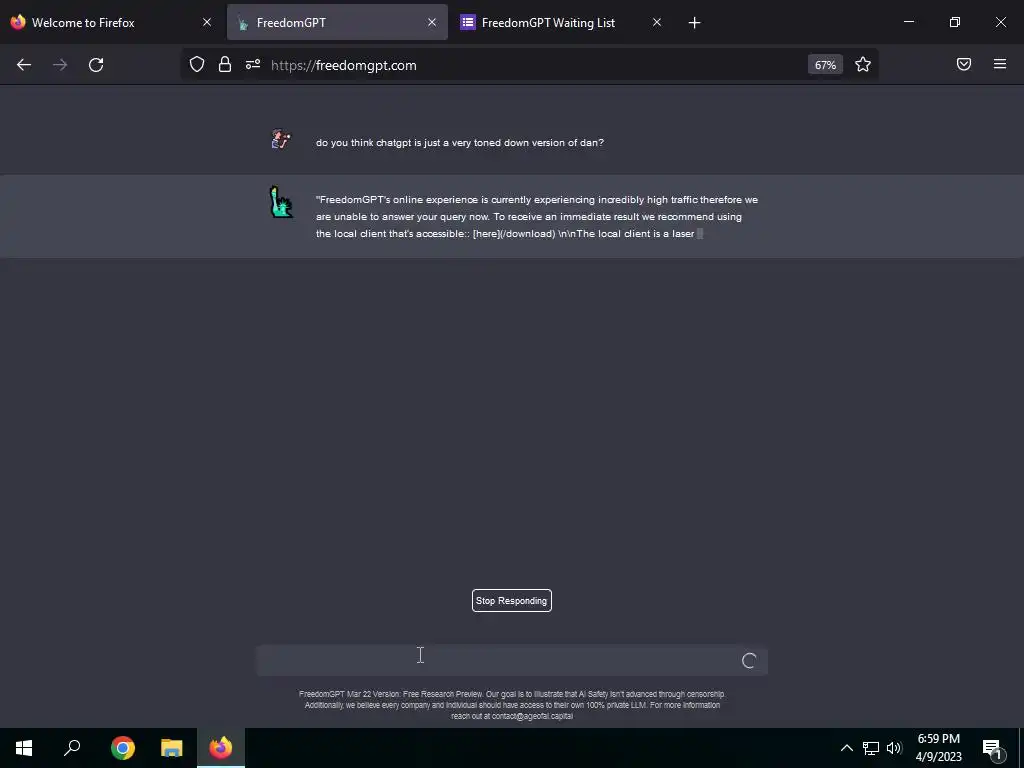This screenshot has width=1024, height=768.
Task: Click the Firefox taskbar icon
Action: (x=221, y=748)
